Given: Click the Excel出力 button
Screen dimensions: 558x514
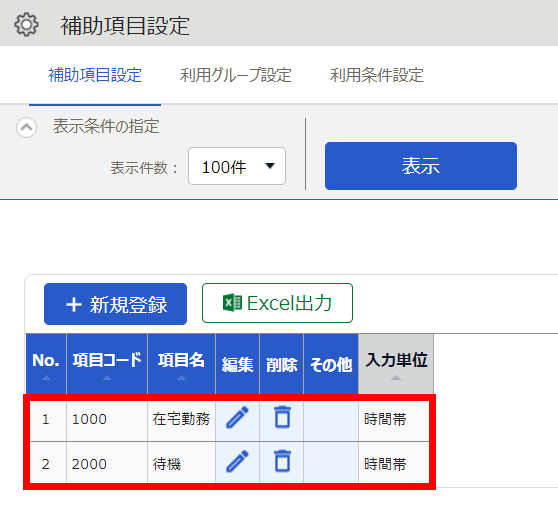Looking at the screenshot, I should click(x=277, y=303).
